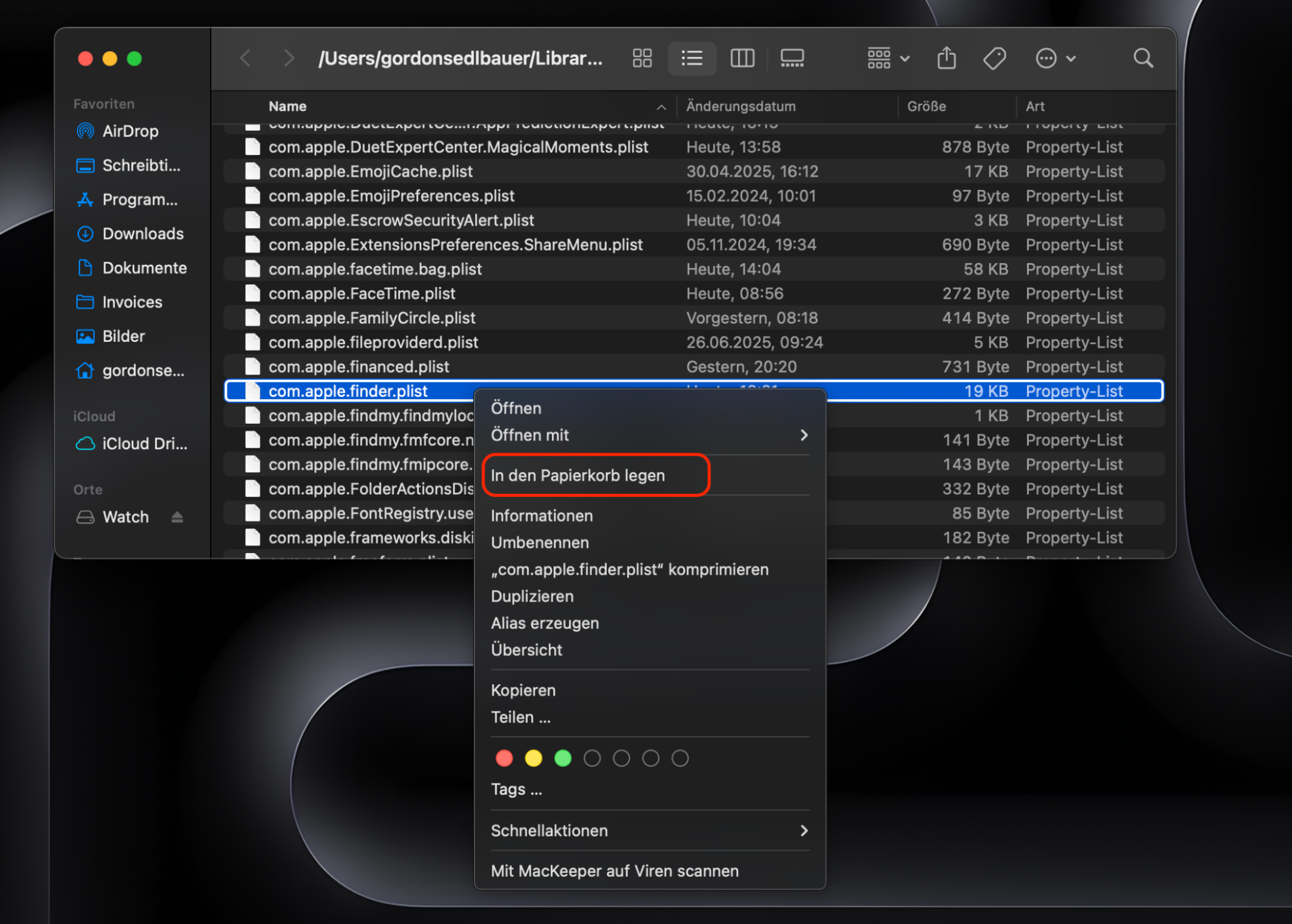Apply the red tag color
The height and width of the screenshot is (924, 1292).
coord(504,758)
